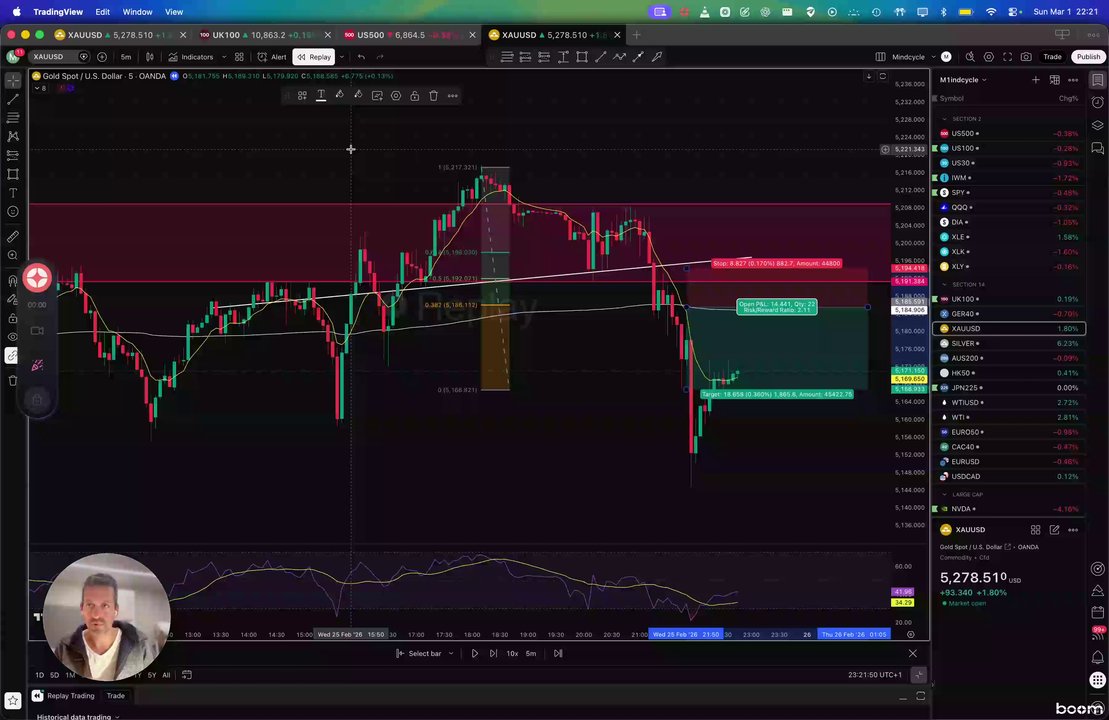1109x720 pixels.
Task: Delete the selected drawing from floating toolbar
Action: tap(434, 95)
